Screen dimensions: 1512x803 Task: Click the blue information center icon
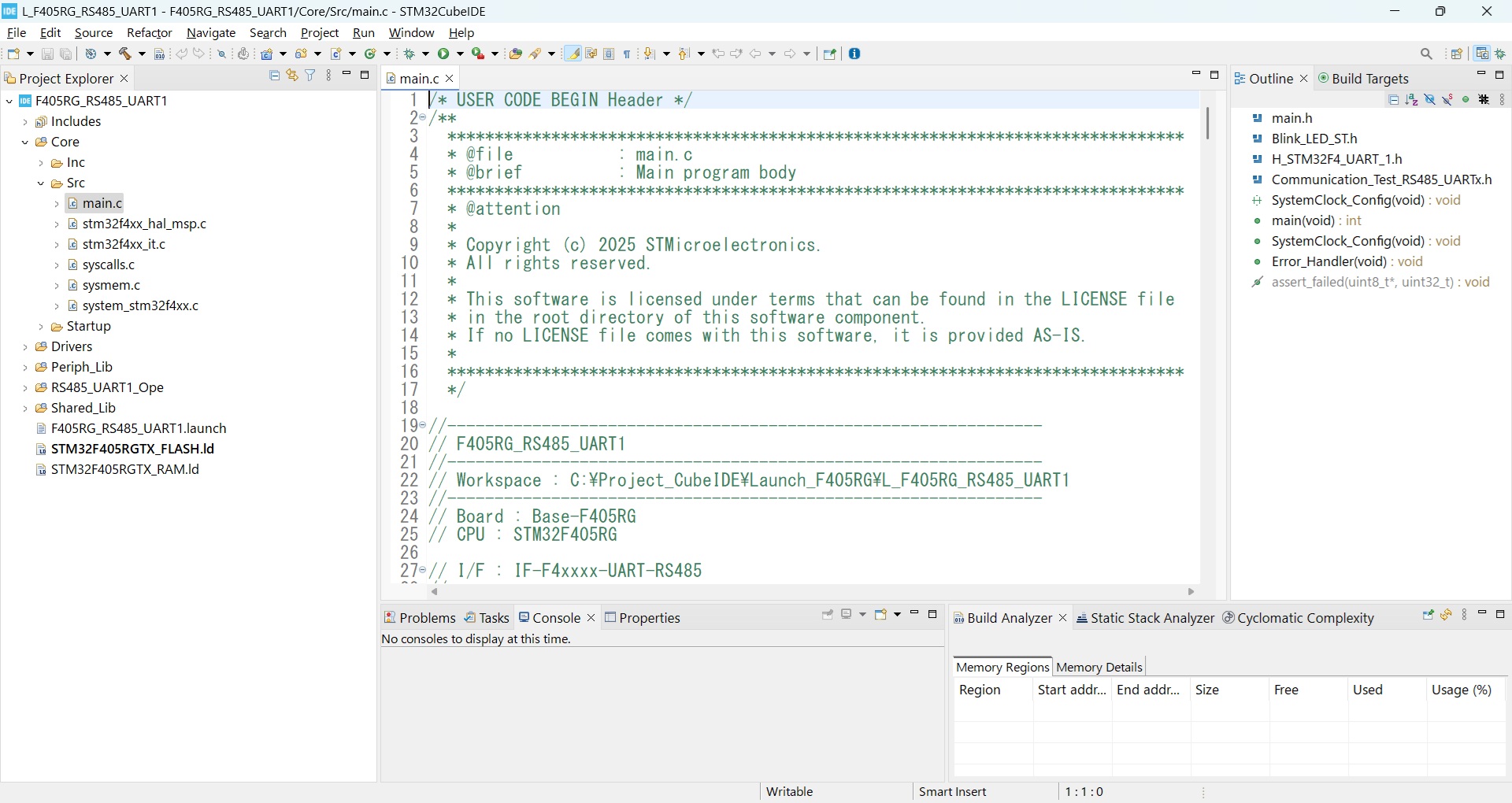tap(855, 54)
